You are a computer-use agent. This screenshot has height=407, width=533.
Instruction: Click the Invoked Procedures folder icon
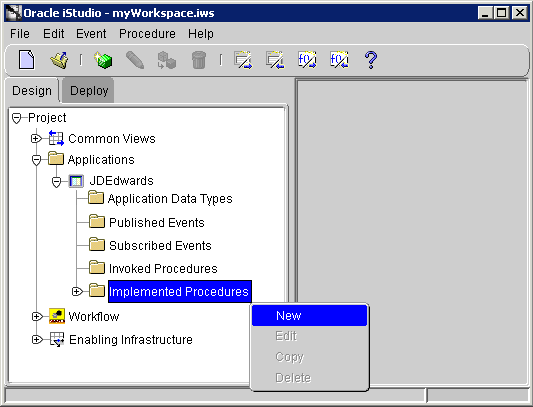point(97,268)
